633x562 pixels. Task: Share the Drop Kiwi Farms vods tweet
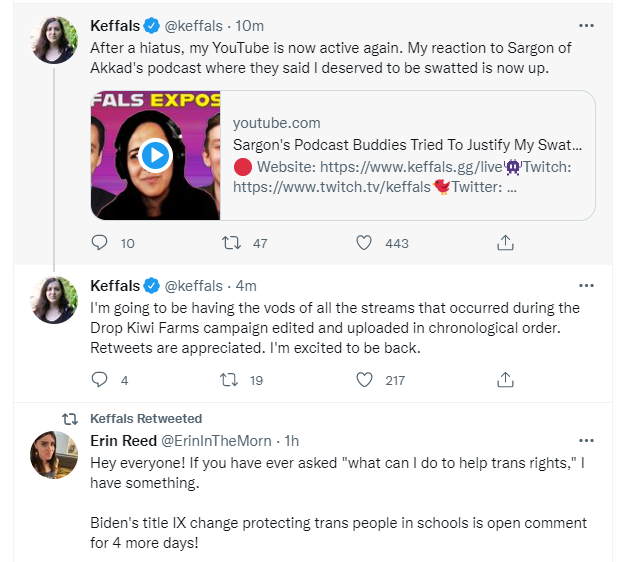click(505, 380)
